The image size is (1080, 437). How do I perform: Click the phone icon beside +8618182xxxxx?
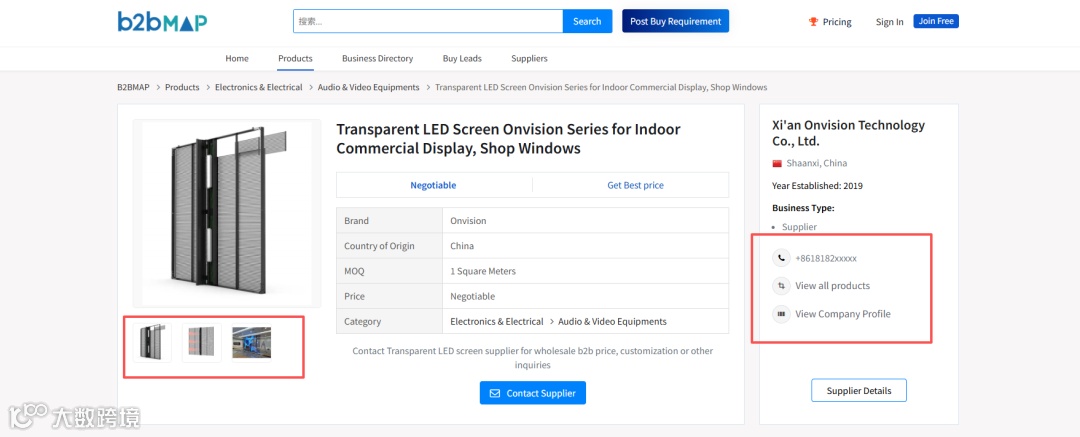[x=781, y=258]
